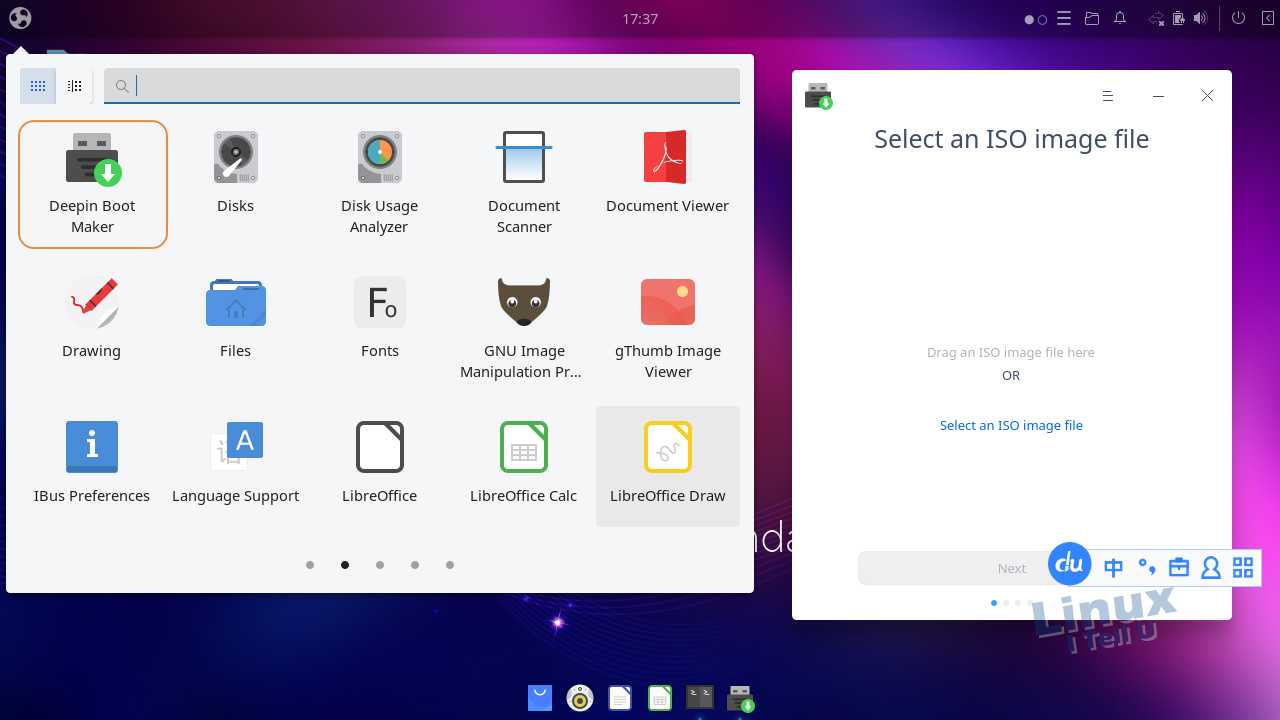The width and height of the screenshot is (1280, 720).
Task: Launch LibreOffice Calc from app grid
Action: pos(523,465)
